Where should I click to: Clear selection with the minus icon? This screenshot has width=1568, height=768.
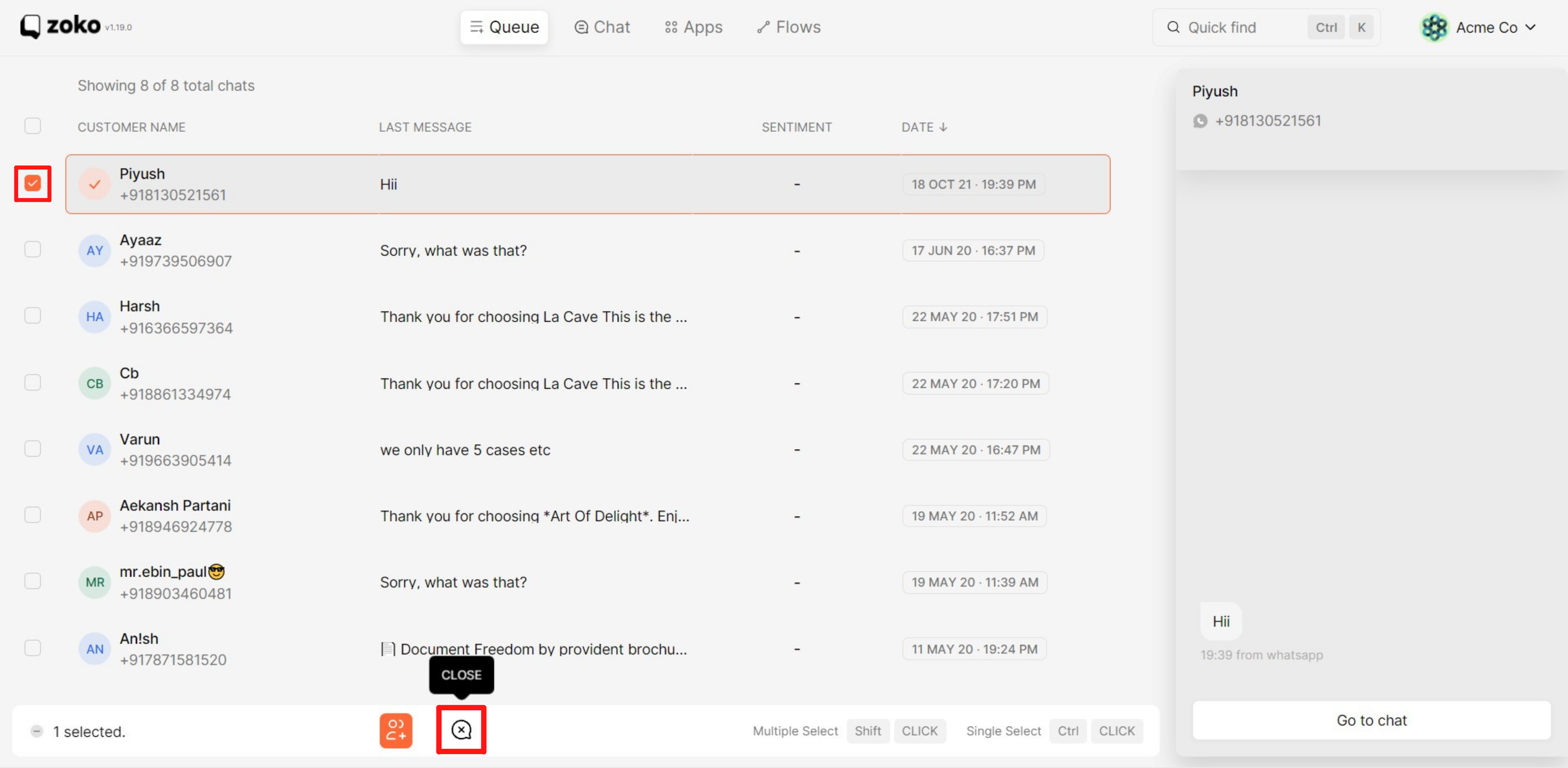(37, 731)
